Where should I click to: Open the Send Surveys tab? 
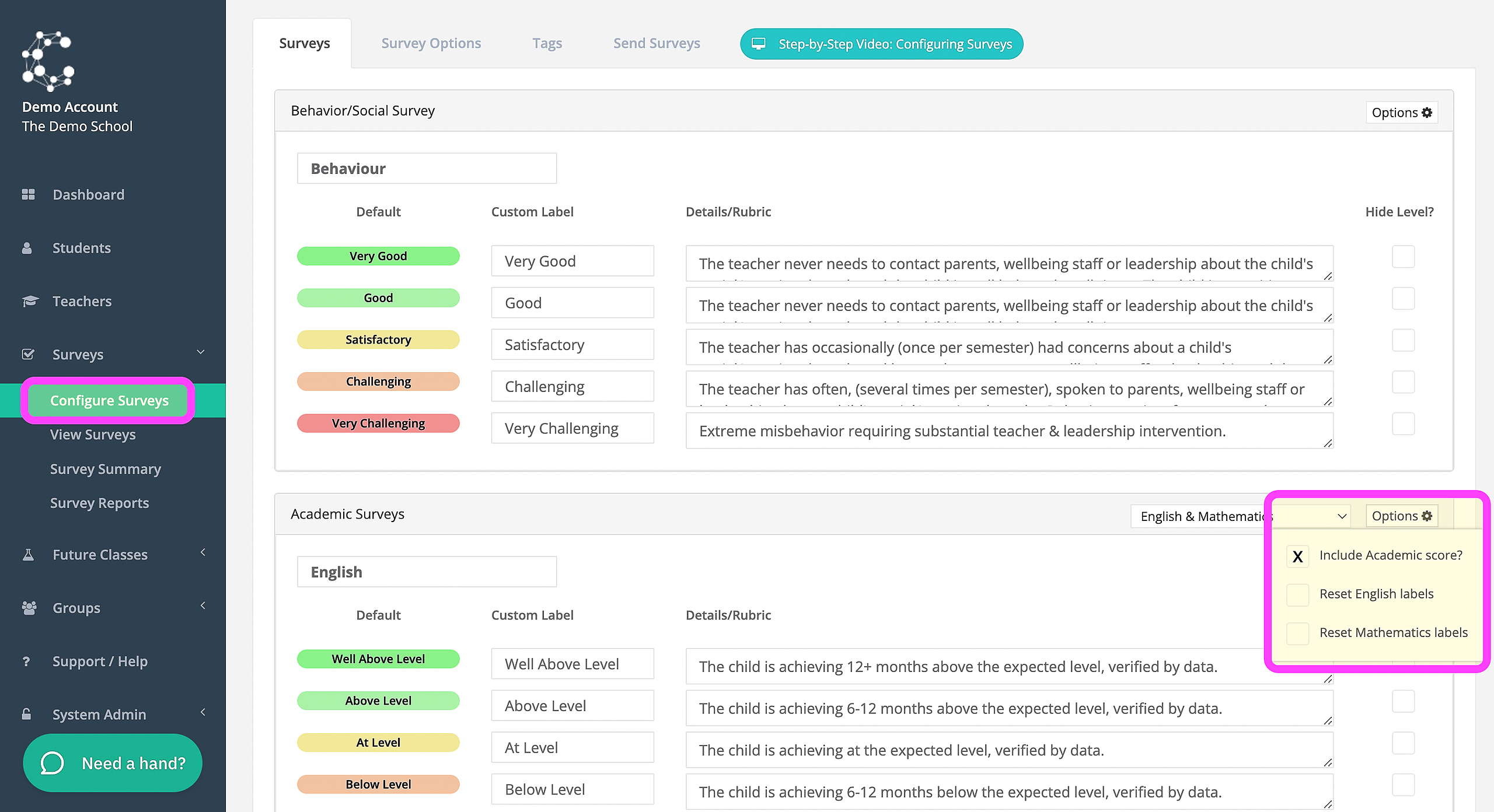click(x=657, y=43)
